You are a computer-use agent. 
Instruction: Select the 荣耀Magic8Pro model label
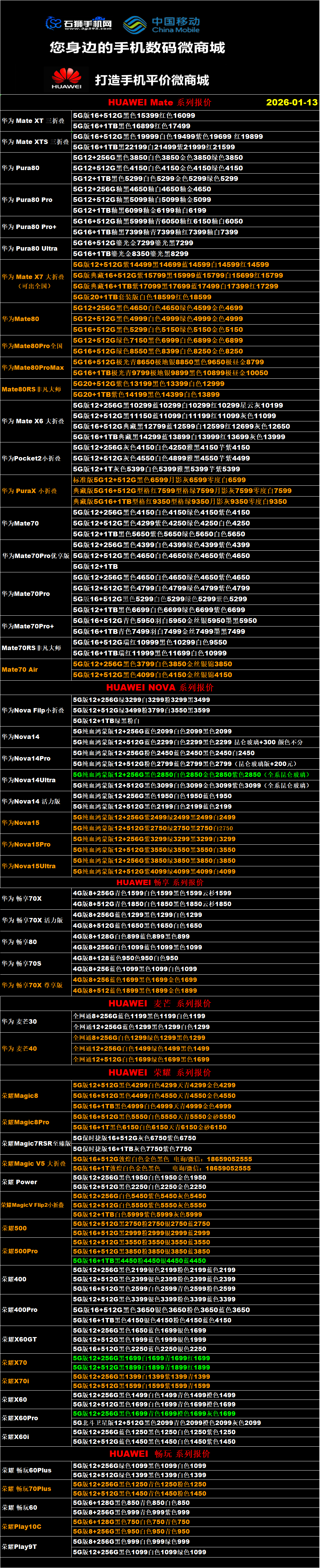coord(25,1122)
